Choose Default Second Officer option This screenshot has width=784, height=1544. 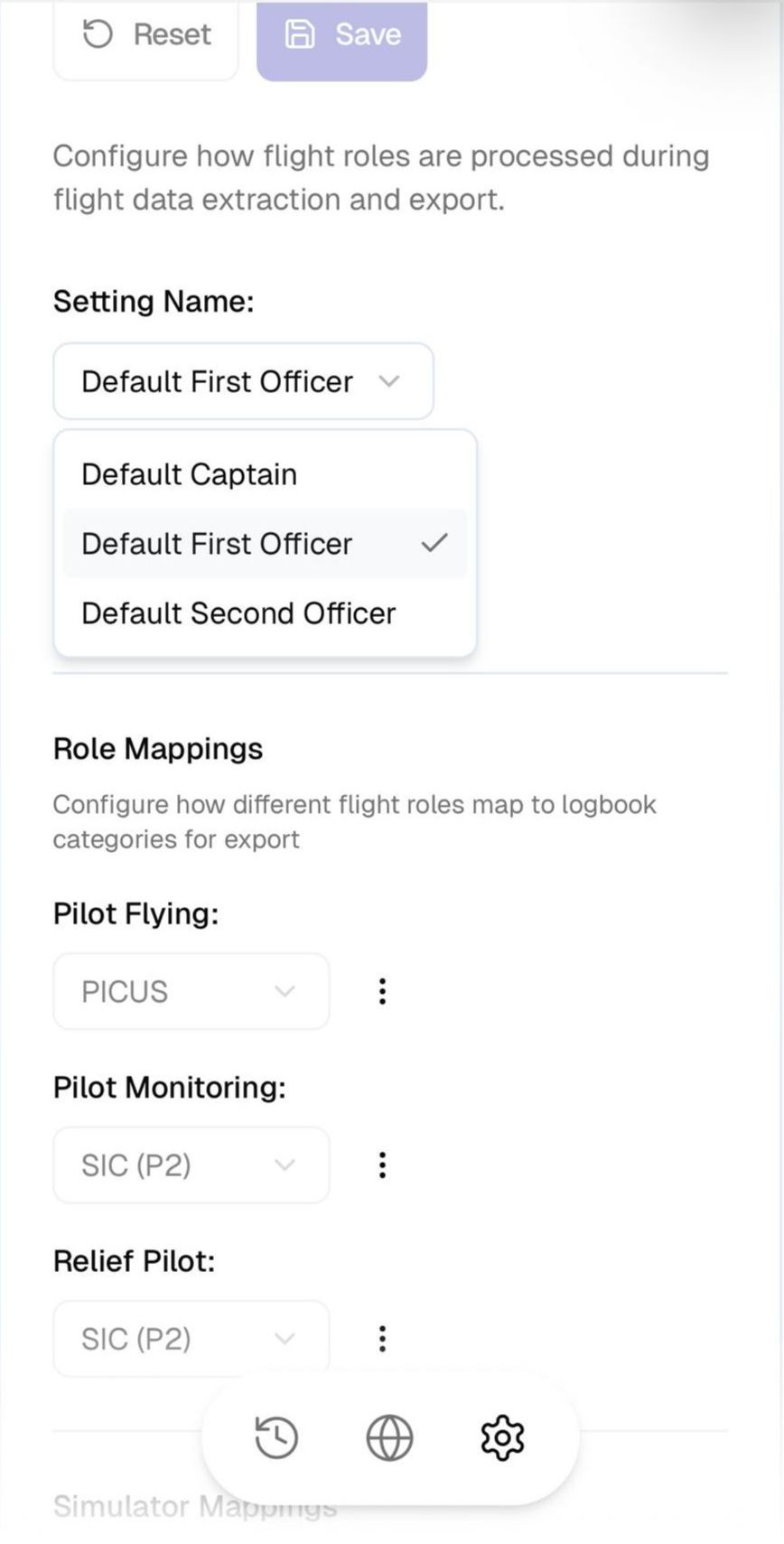point(238,613)
